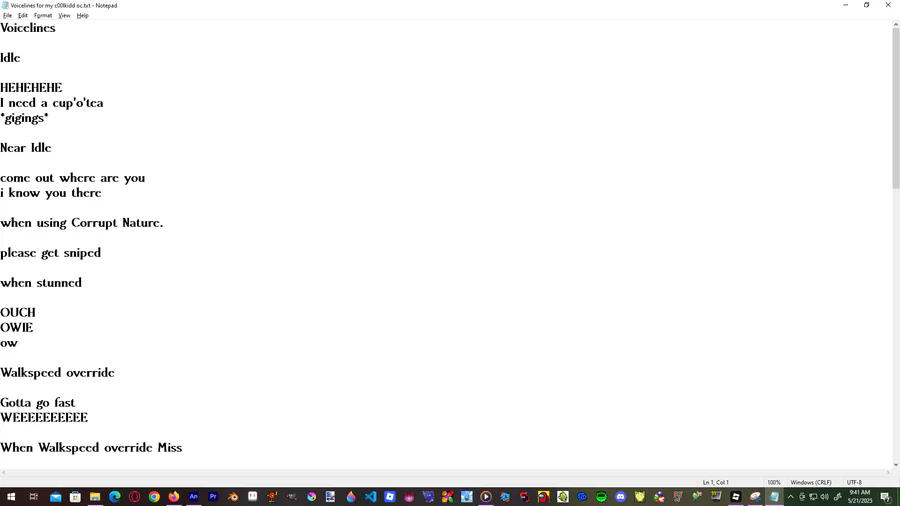Launch Adobe Premiere Pro from the taskbar
Viewport: 900px width, 506px height.
pos(213,497)
